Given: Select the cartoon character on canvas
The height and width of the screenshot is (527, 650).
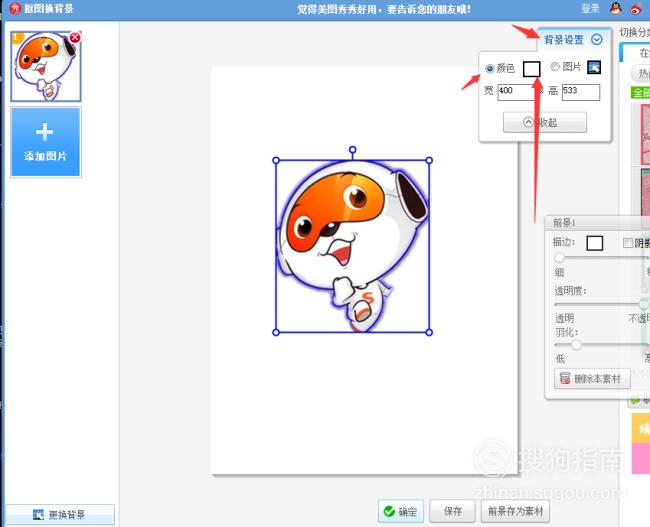Looking at the screenshot, I should 352,246.
